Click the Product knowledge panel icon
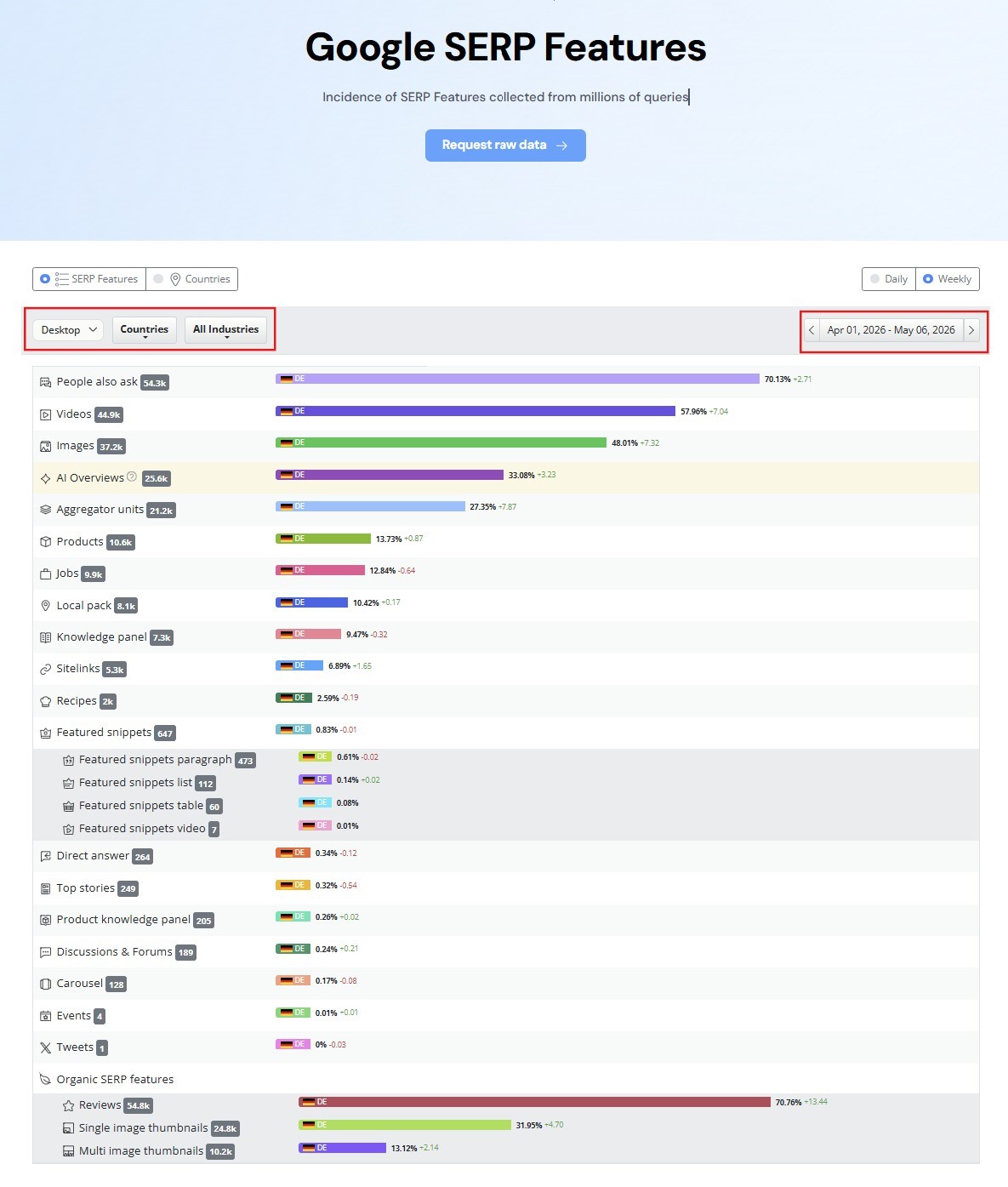The image size is (1008, 1187). click(45, 921)
